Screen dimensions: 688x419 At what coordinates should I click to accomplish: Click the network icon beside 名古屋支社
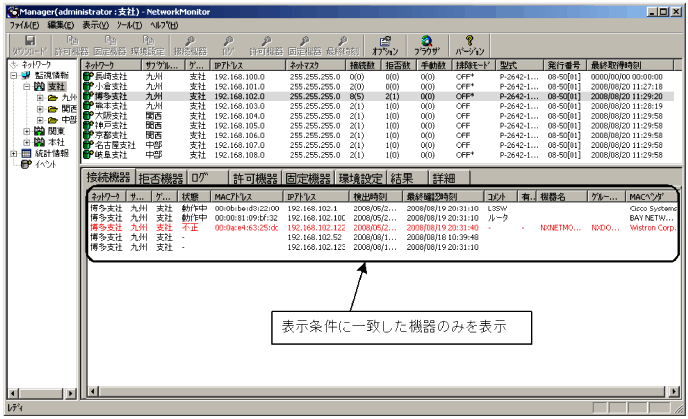click(88, 145)
